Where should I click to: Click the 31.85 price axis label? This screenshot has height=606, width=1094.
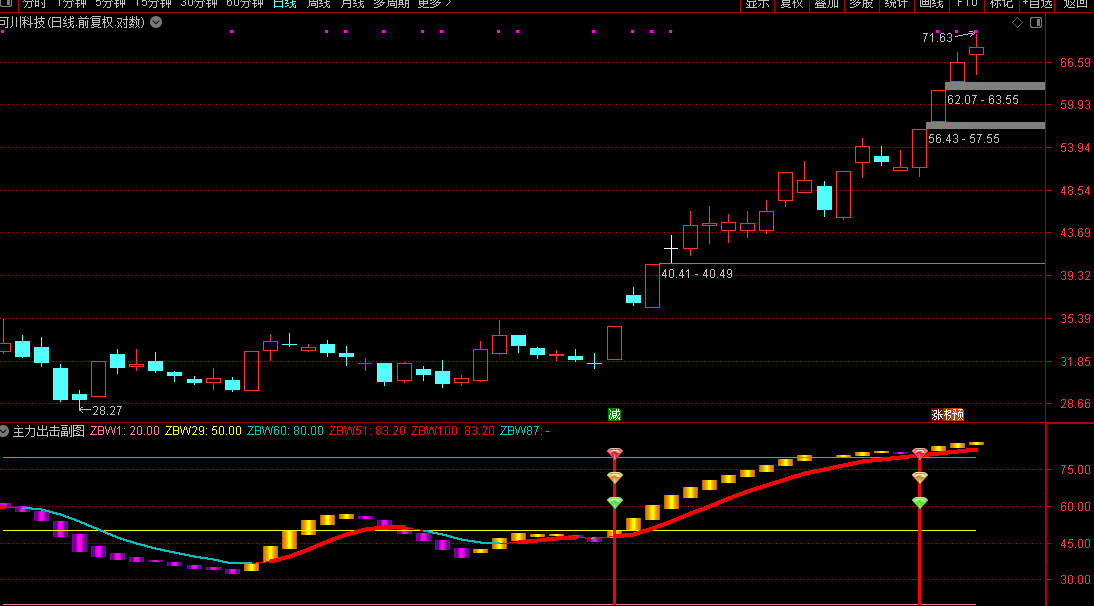pos(1075,362)
